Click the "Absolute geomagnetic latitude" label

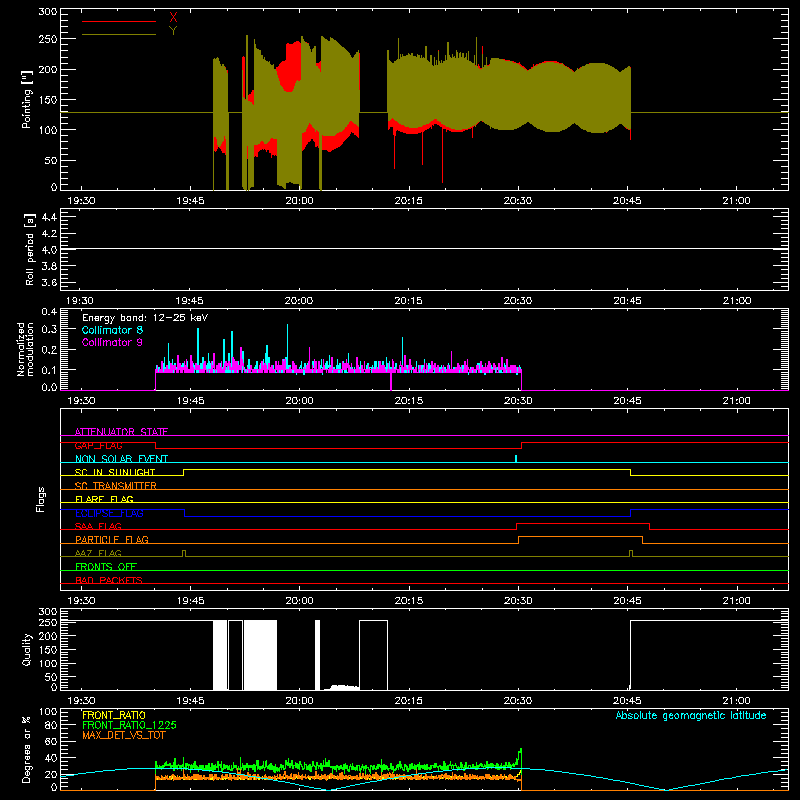[691, 715]
